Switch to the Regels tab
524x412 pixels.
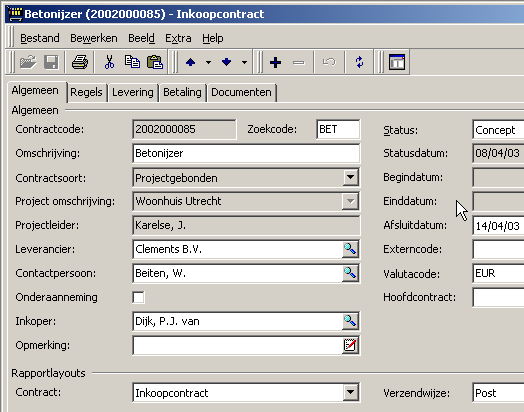(x=86, y=93)
